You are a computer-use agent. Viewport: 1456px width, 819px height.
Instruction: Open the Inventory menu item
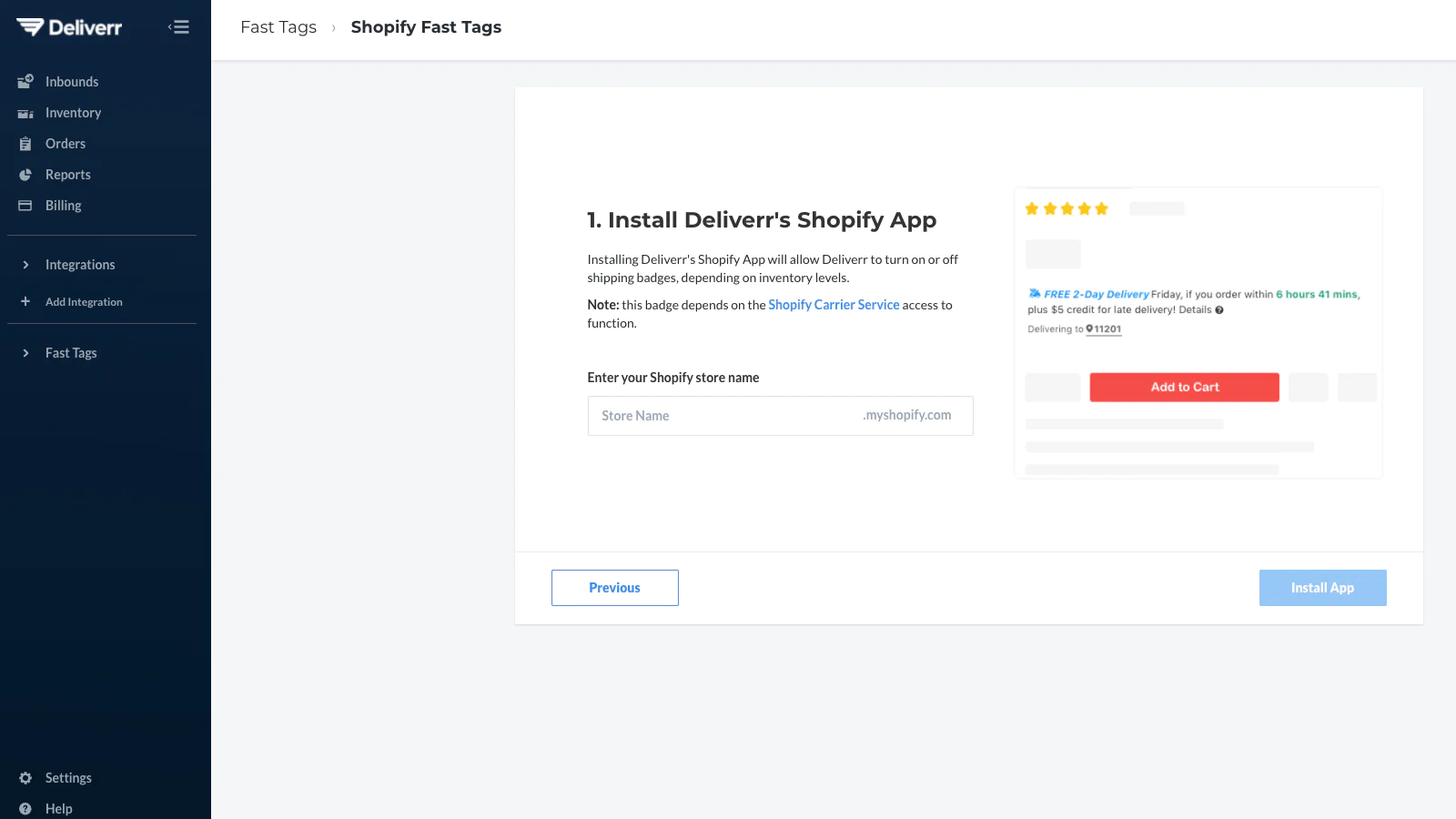73,113
